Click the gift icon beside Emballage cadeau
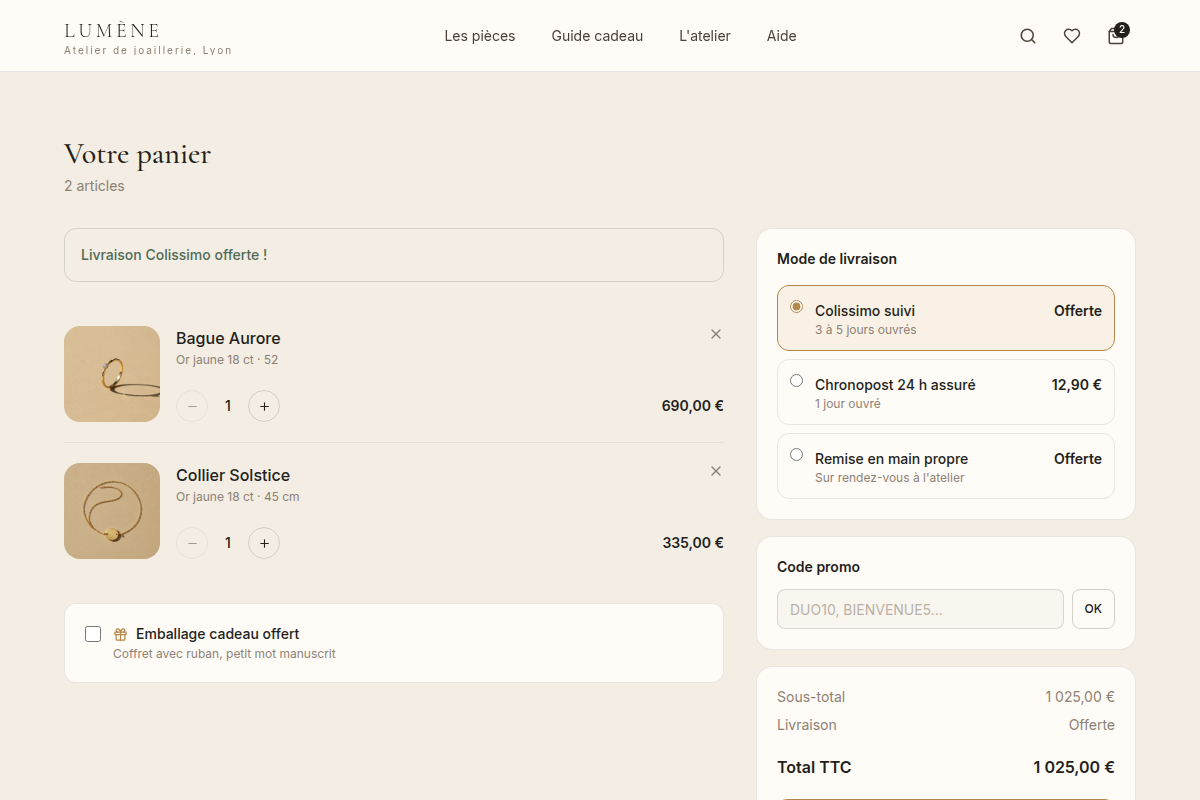 tap(120, 634)
